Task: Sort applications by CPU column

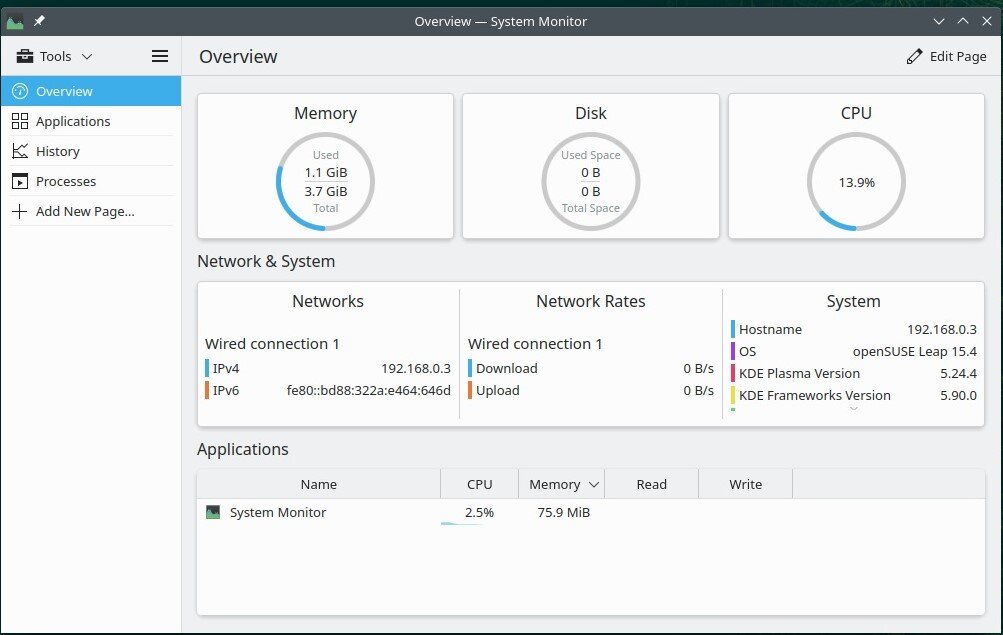Action: [479, 484]
